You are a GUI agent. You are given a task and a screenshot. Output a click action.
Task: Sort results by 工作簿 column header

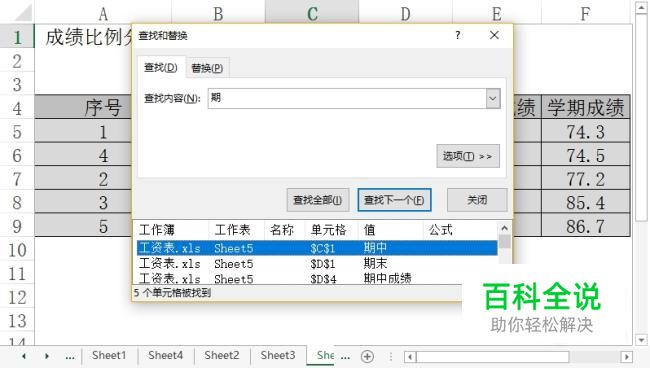[171, 230]
